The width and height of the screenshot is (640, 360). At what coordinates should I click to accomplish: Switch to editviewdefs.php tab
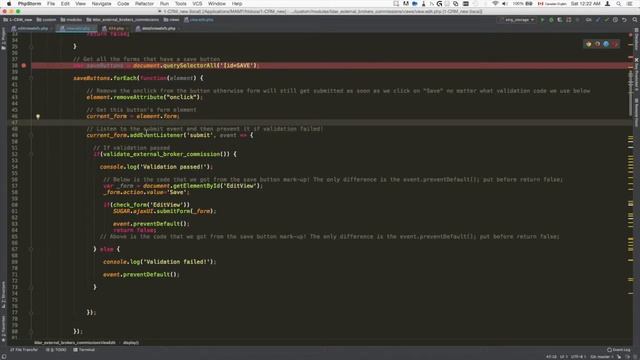(x=31, y=28)
